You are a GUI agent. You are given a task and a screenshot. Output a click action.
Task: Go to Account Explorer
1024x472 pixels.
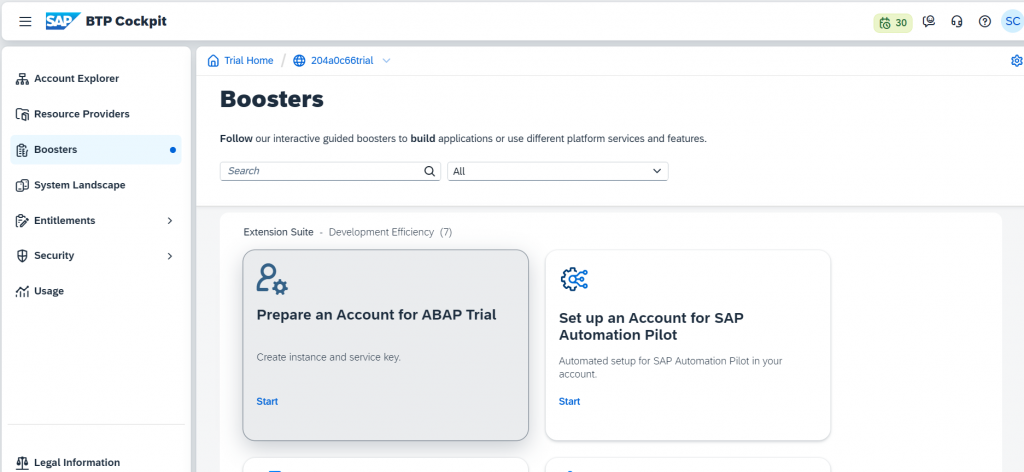76,79
